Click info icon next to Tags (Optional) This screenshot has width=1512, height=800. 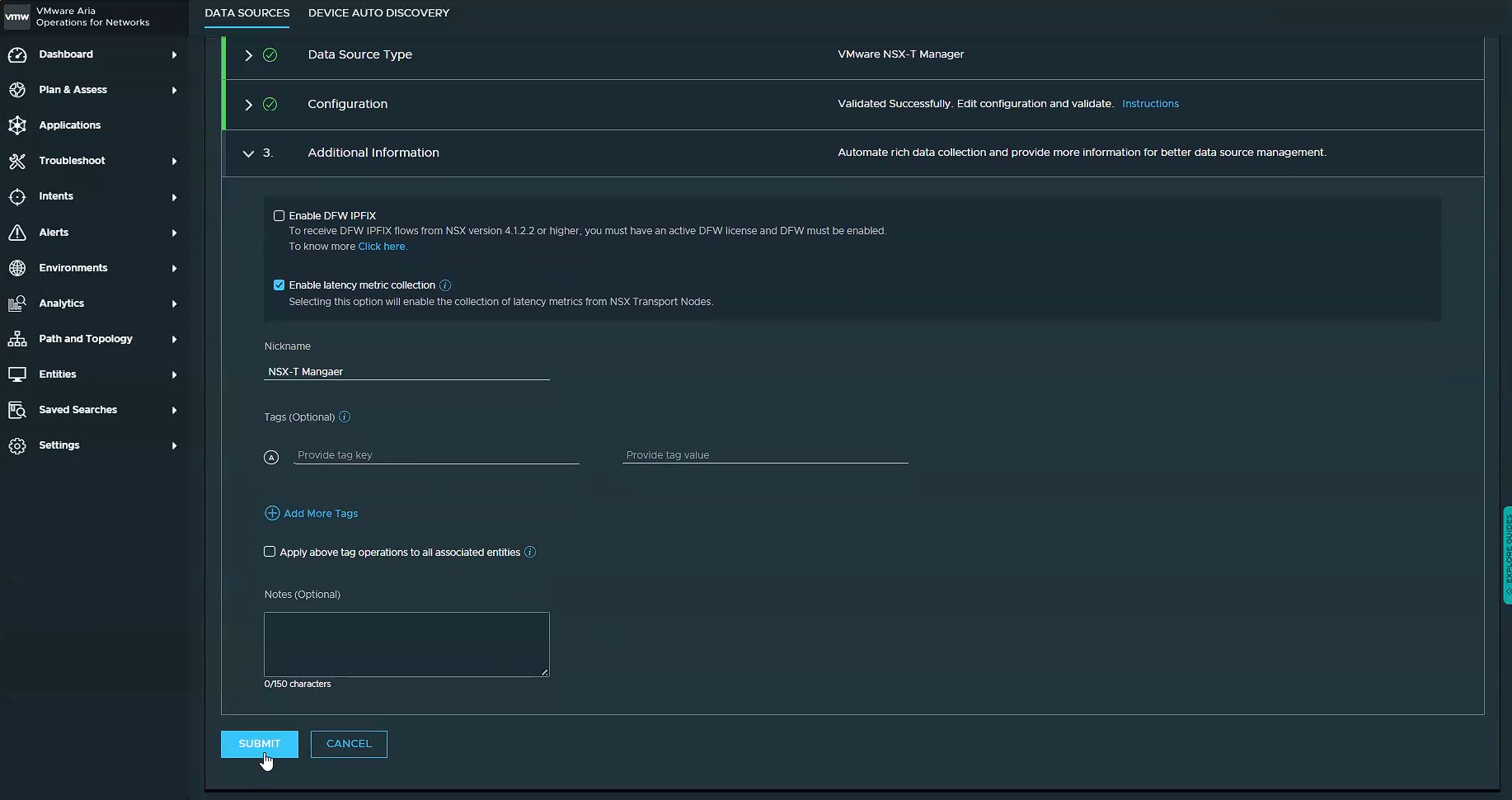click(x=345, y=417)
